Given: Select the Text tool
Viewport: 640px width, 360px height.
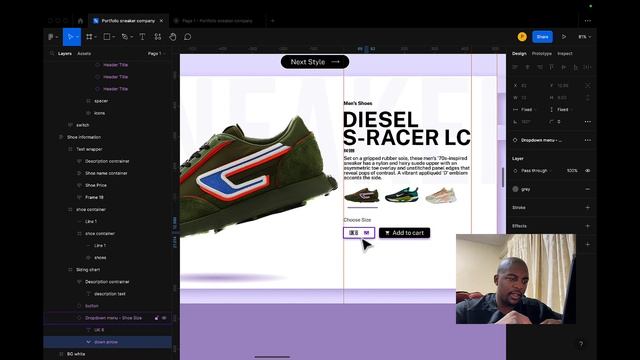Looking at the screenshot, I should pos(142,37).
